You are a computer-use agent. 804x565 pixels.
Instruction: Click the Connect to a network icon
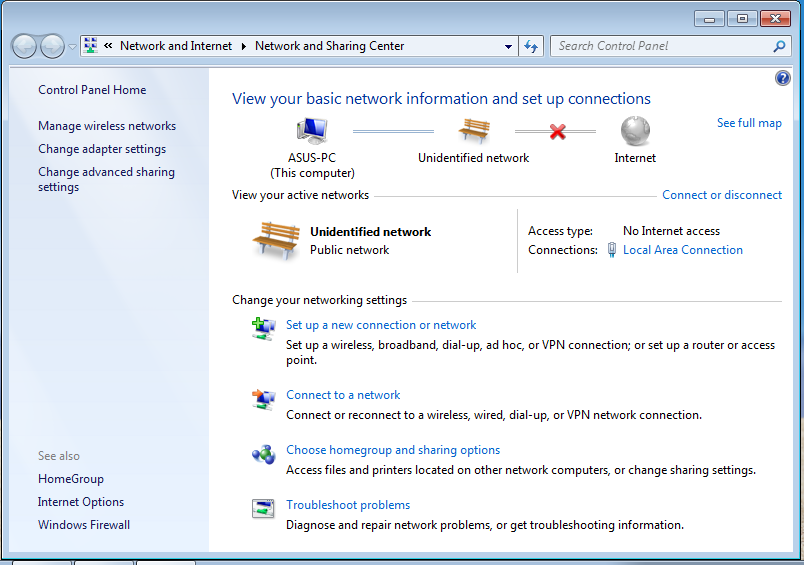tap(264, 399)
